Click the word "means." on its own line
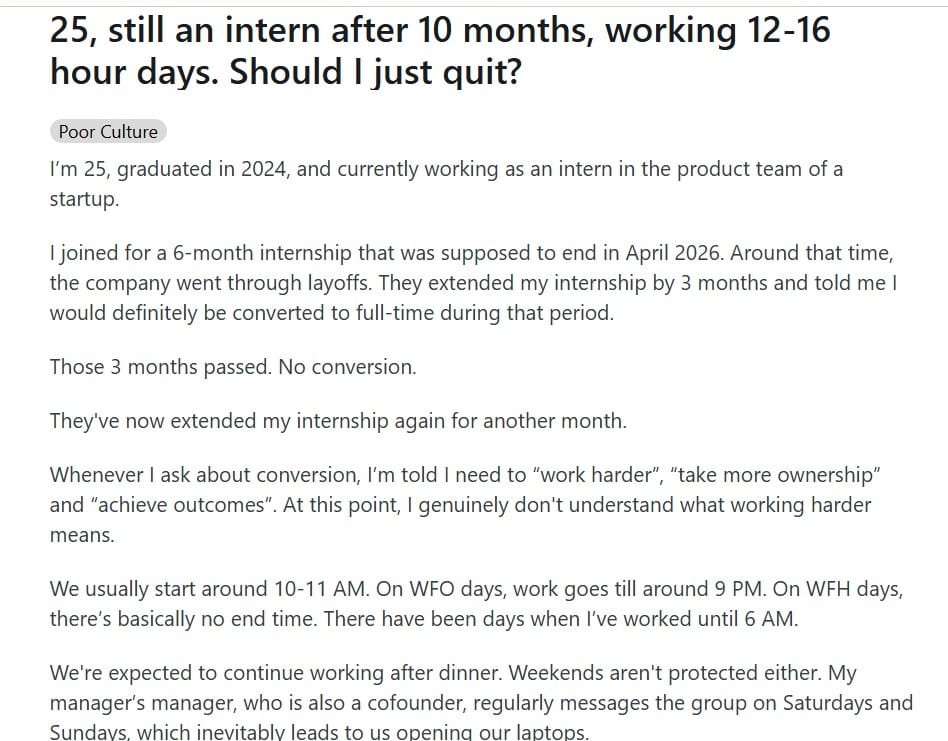The width and height of the screenshot is (948, 741). (82, 535)
